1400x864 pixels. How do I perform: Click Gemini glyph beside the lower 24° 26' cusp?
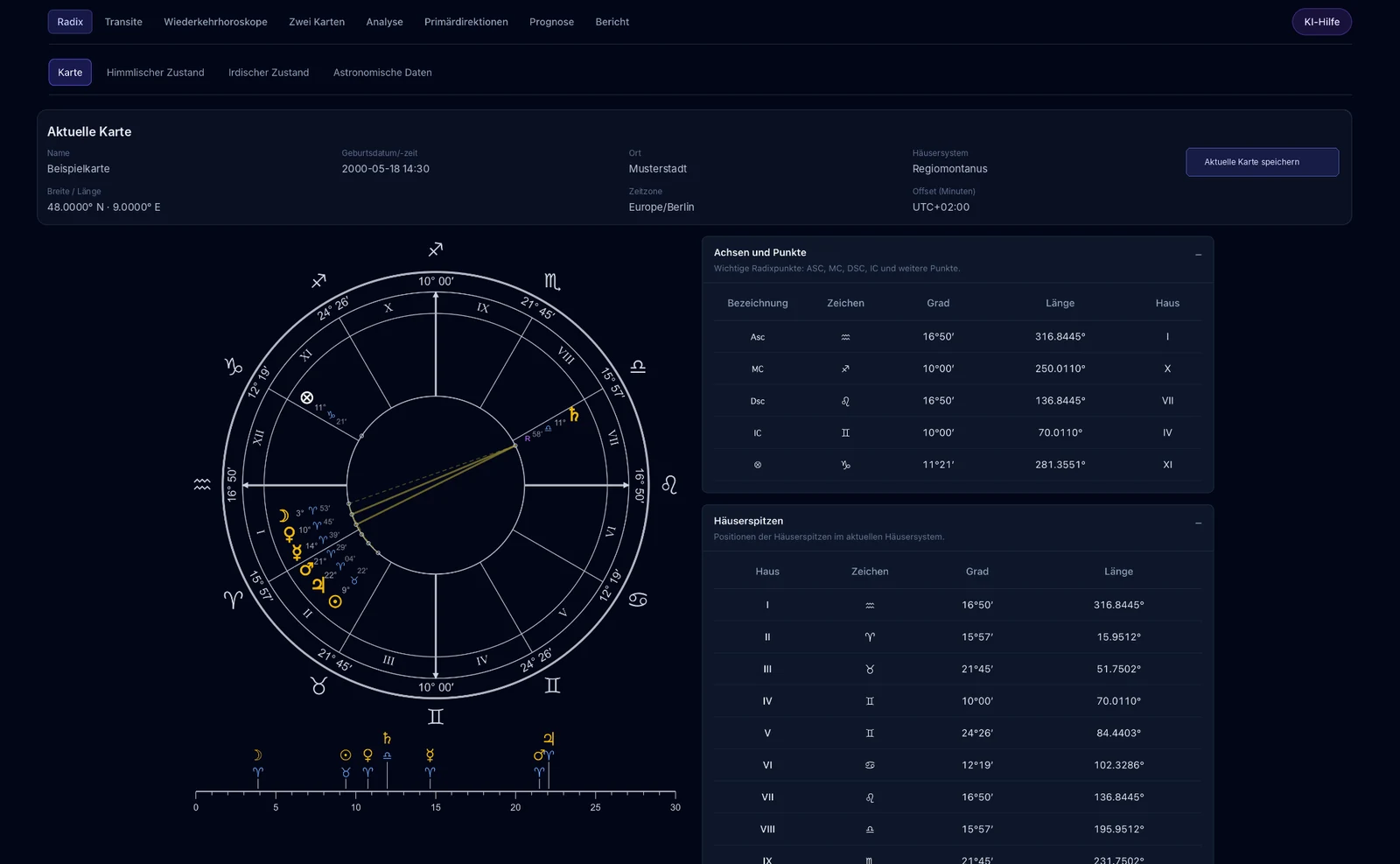(x=552, y=685)
